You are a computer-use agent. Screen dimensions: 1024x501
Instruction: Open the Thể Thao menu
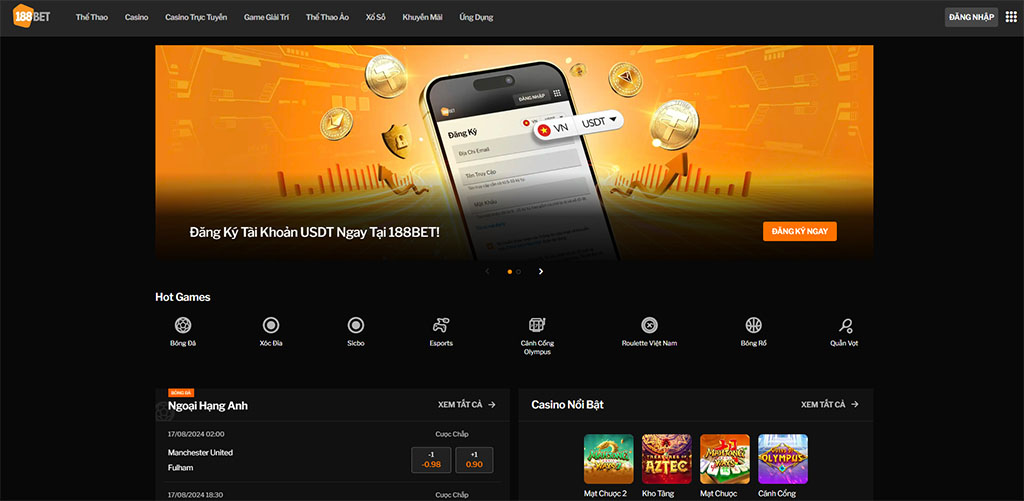pyautogui.click(x=92, y=17)
